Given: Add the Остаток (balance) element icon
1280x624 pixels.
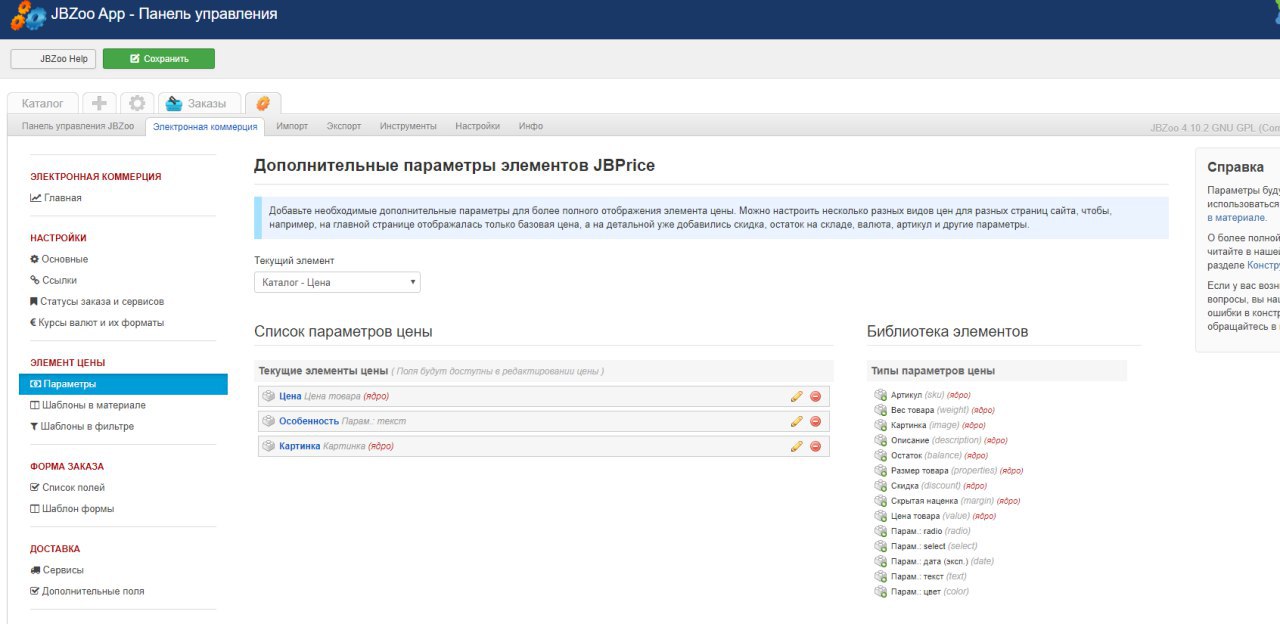Looking at the screenshot, I should 880,455.
